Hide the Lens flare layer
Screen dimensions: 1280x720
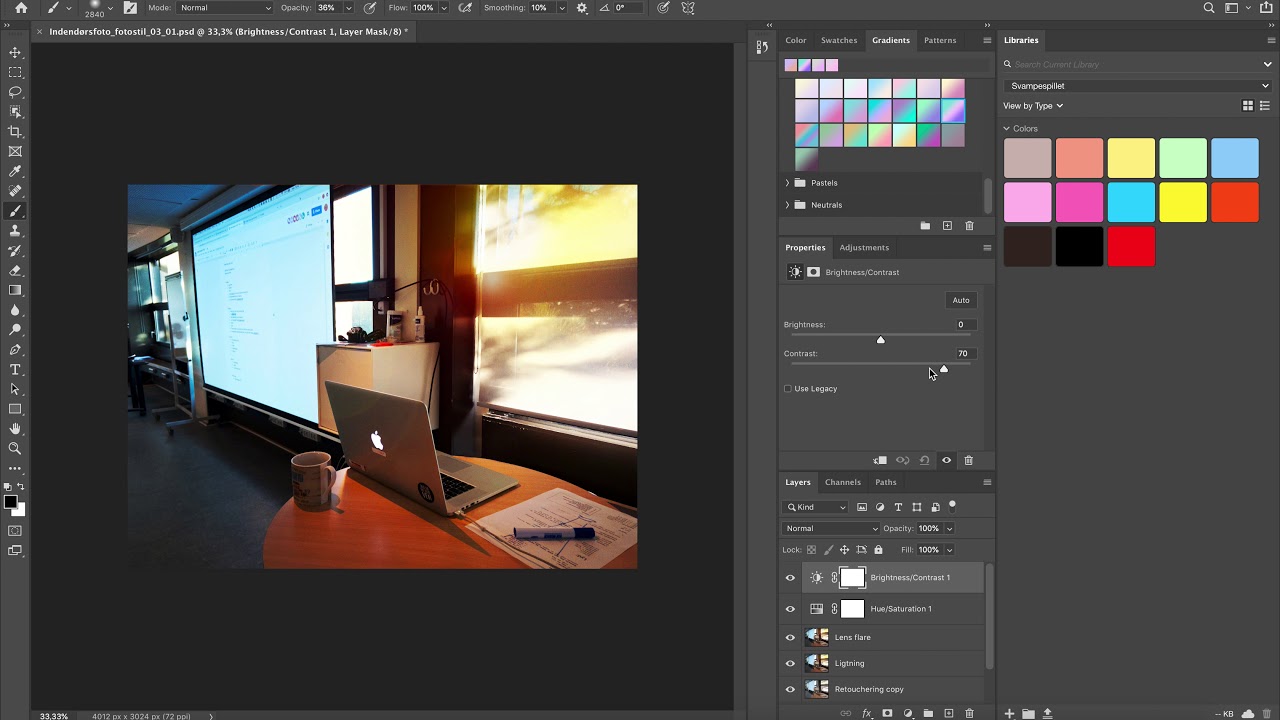click(790, 637)
